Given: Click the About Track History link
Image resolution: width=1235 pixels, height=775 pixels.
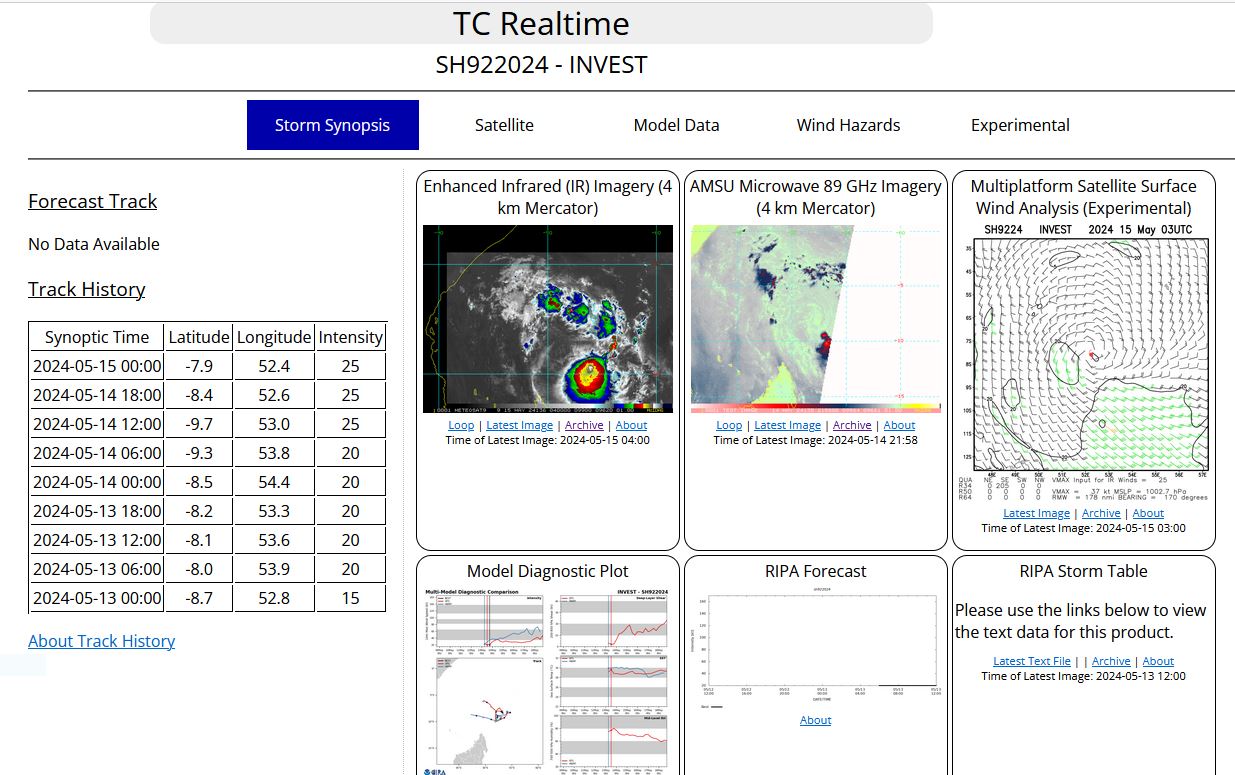Looking at the screenshot, I should click(101, 641).
